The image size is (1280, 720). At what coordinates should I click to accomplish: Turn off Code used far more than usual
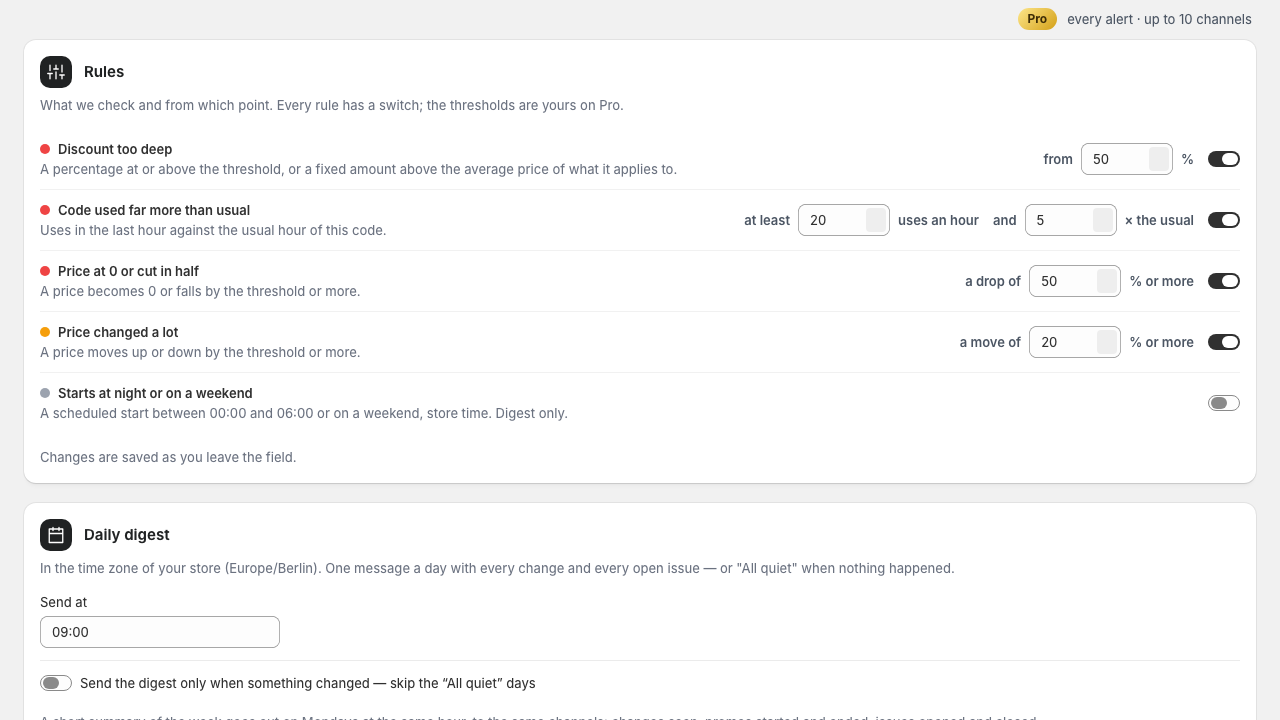tap(1224, 220)
